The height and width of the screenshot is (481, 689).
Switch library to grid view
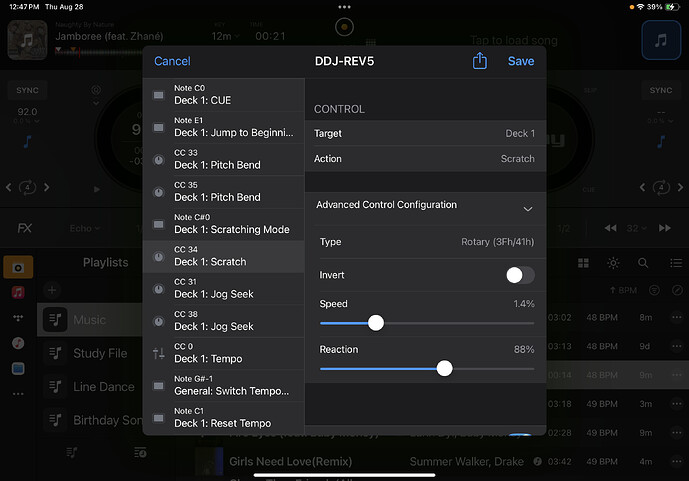[x=583, y=263]
